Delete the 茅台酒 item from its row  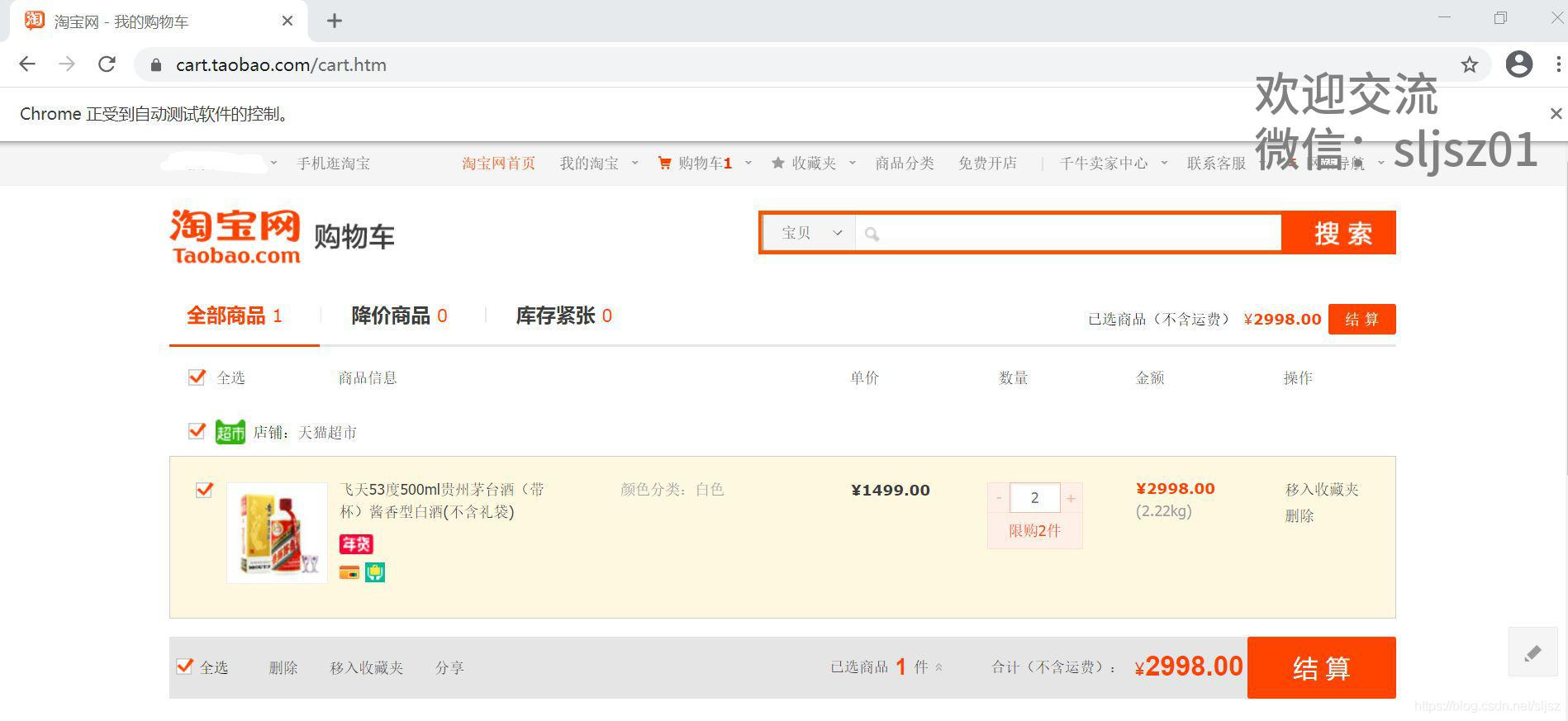click(1300, 516)
